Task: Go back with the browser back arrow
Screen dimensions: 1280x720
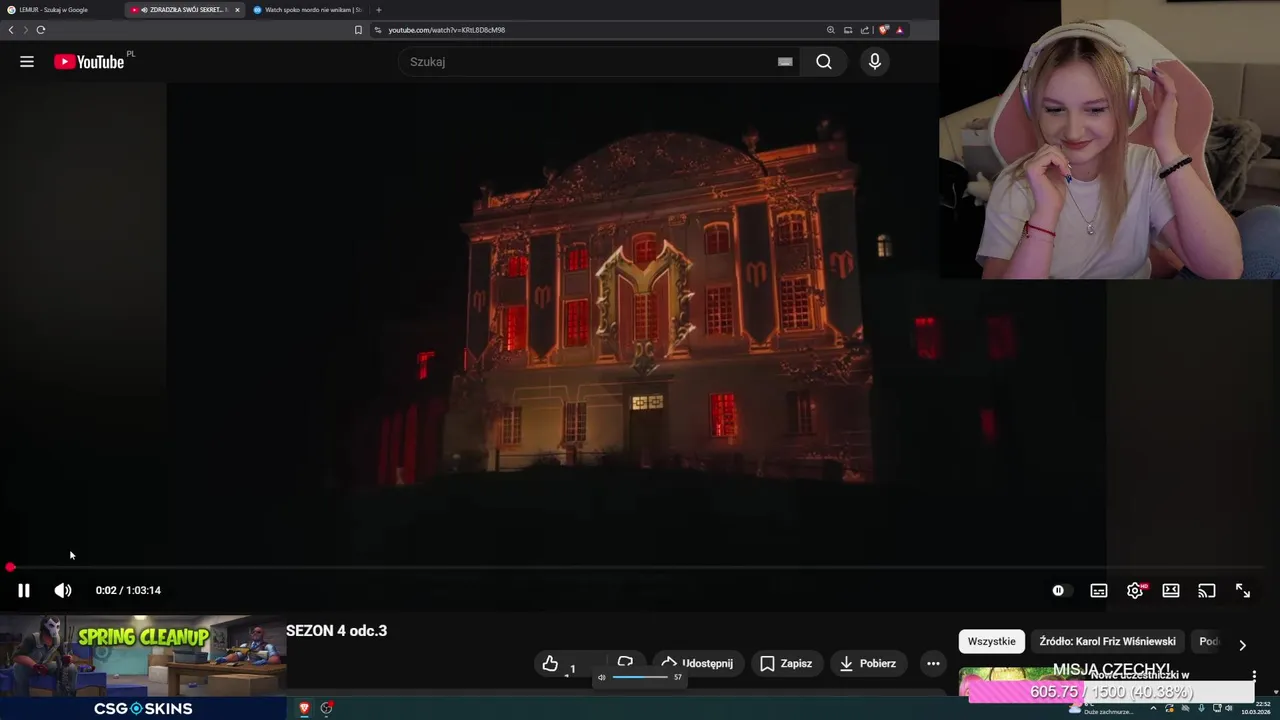Action: point(11,30)
